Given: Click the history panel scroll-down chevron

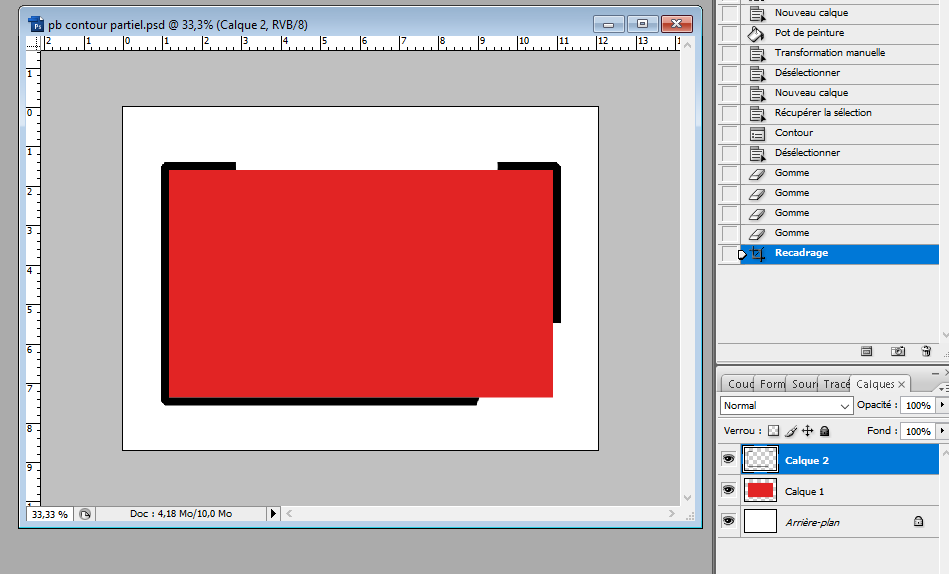Looking at the screenshot, I should point(945,335).
